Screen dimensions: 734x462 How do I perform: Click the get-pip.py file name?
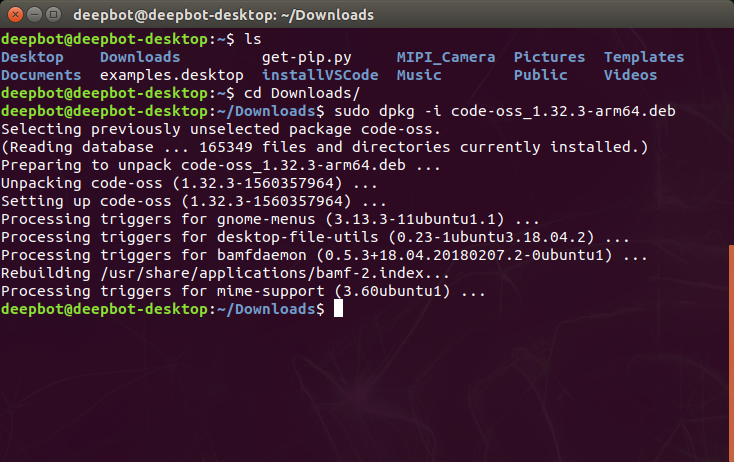307,58
